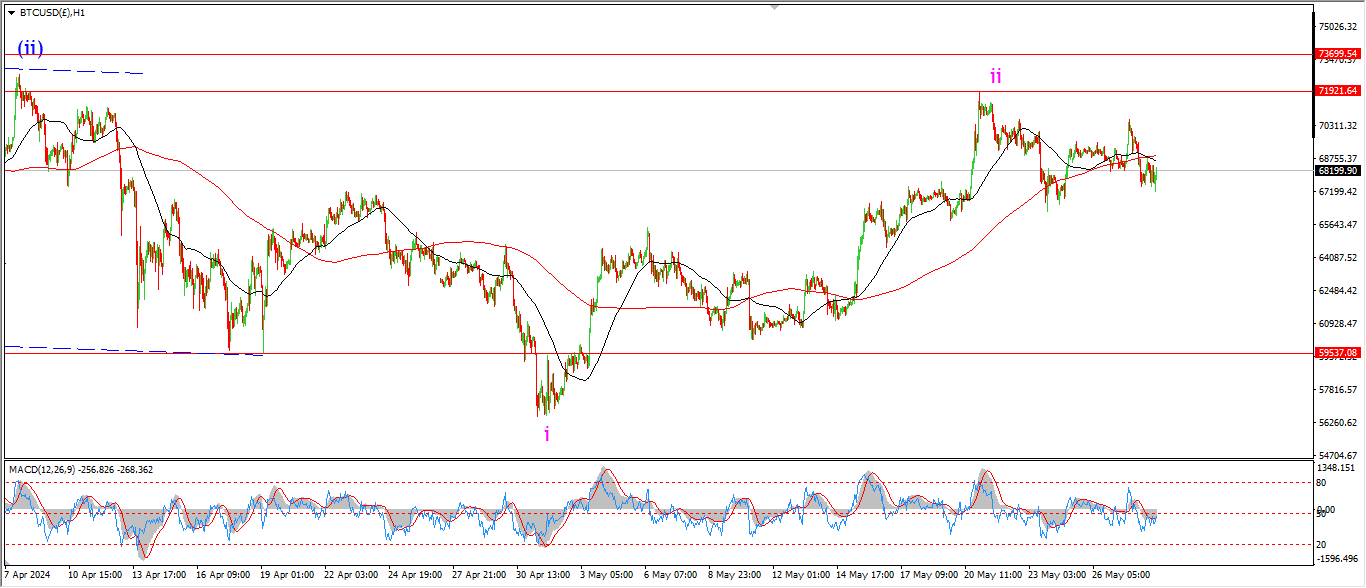Screen dimensions: 1366x588
Task: Select the blue (ii) wave label
Action: (x=29, y=48)
